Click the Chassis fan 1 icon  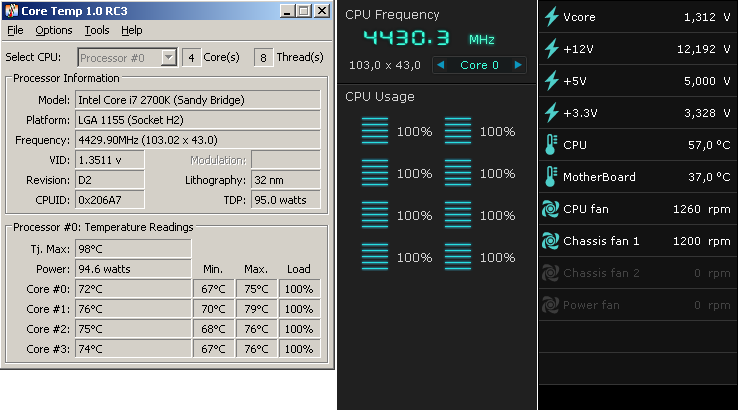coord(550,241)
